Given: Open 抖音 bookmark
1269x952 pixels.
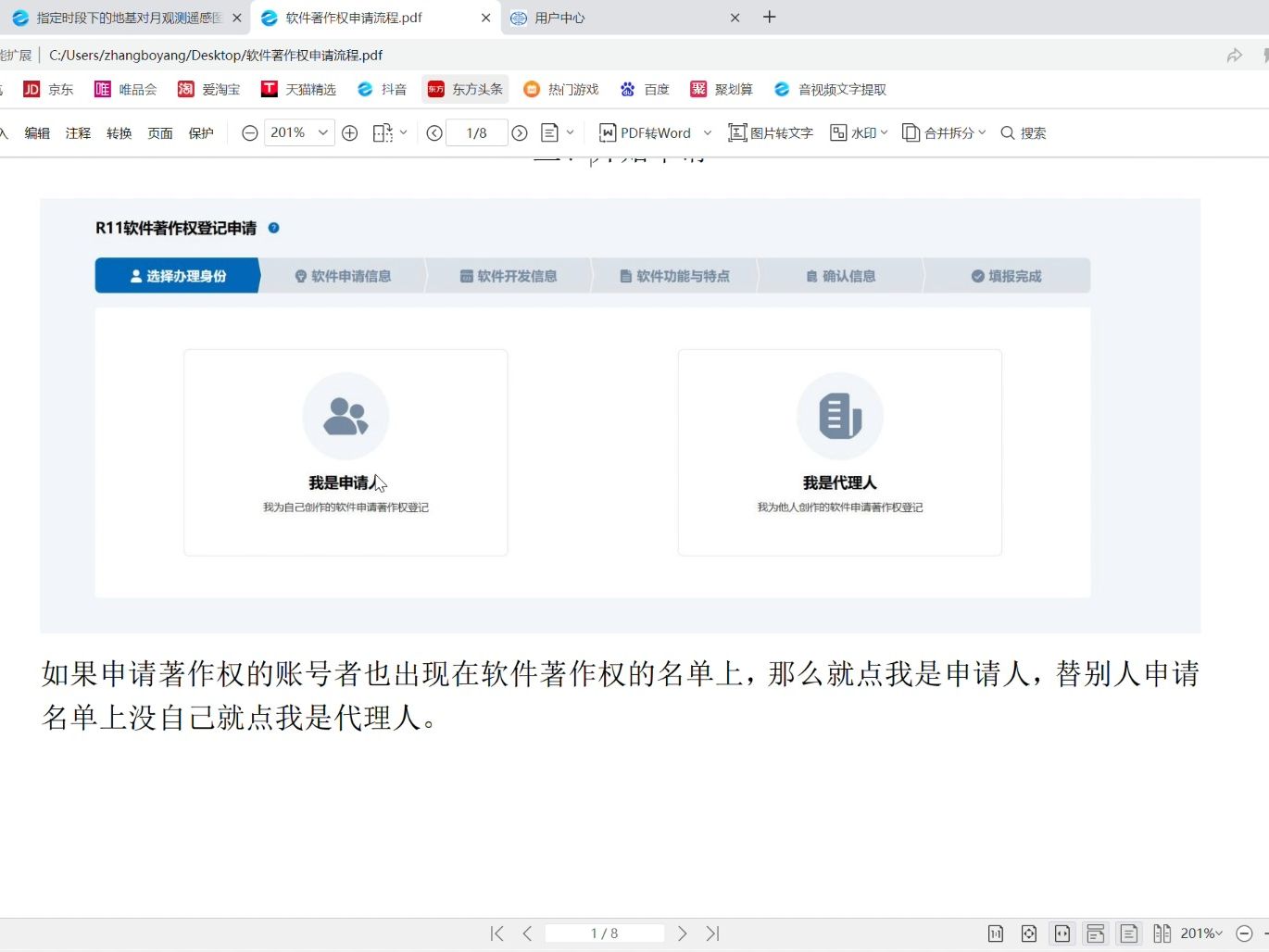Looking at the screenshot, I should [x=383, y=89].
